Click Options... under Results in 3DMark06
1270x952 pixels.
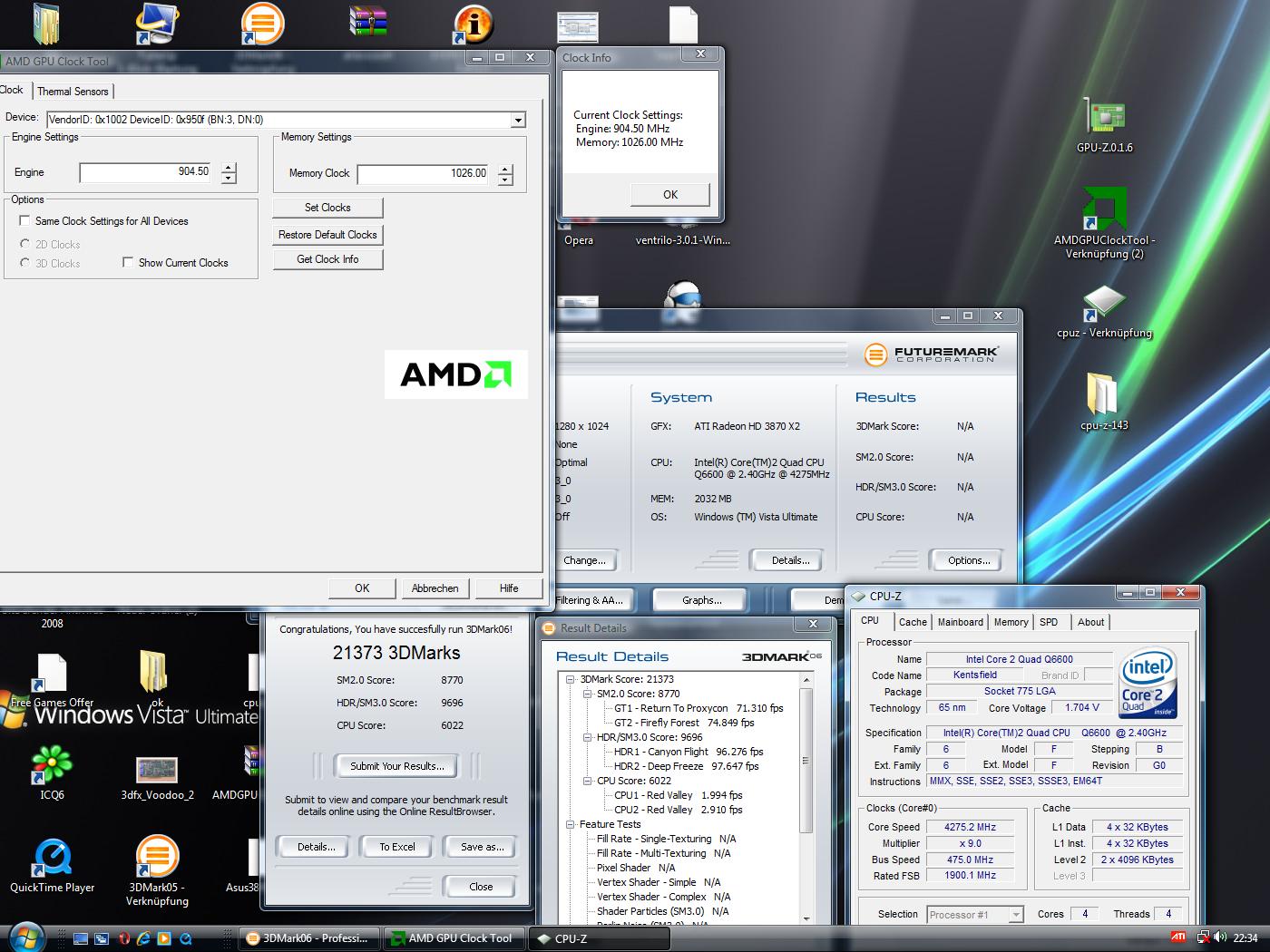969,560
